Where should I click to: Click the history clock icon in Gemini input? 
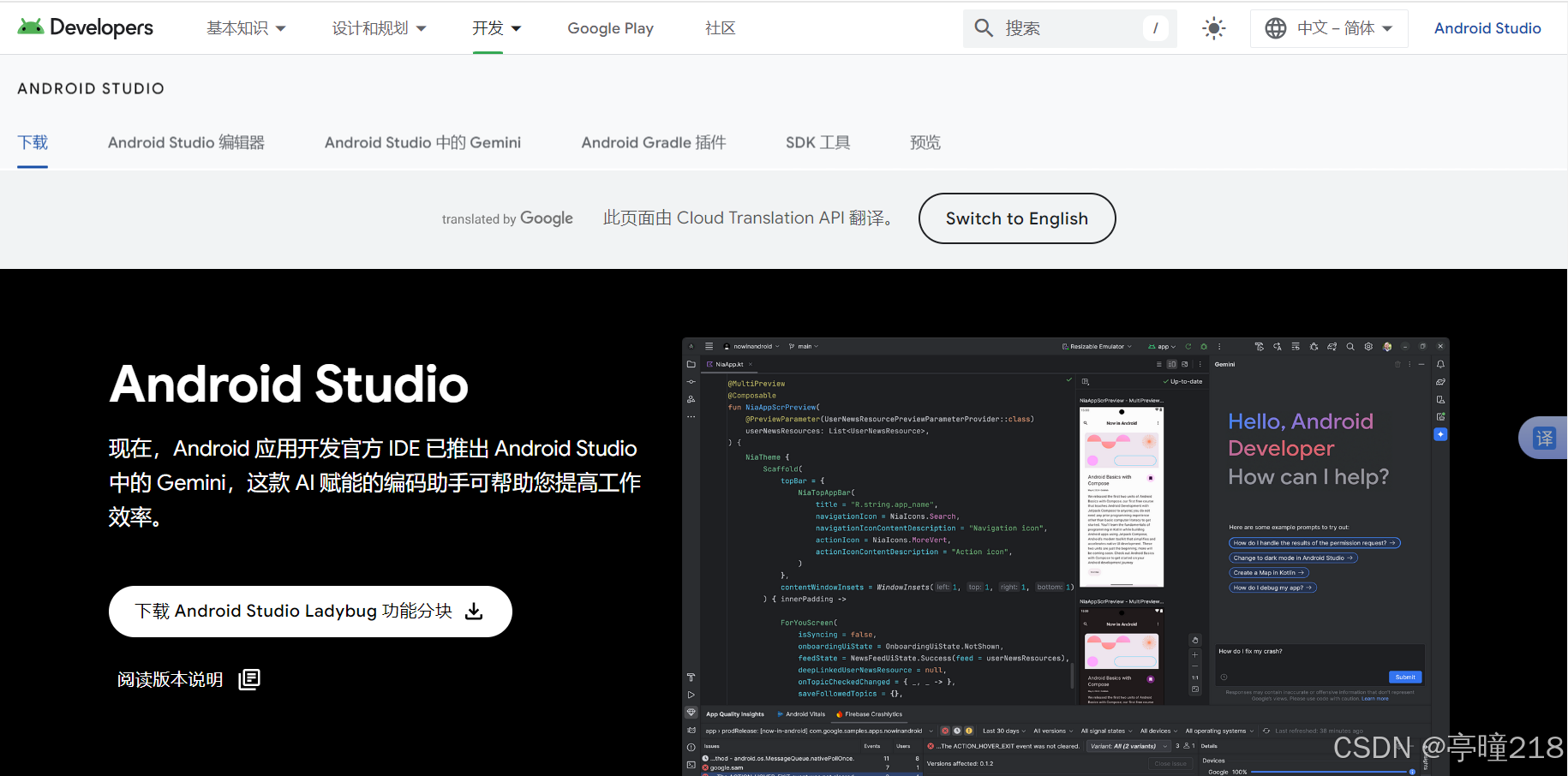[1224, 677]
